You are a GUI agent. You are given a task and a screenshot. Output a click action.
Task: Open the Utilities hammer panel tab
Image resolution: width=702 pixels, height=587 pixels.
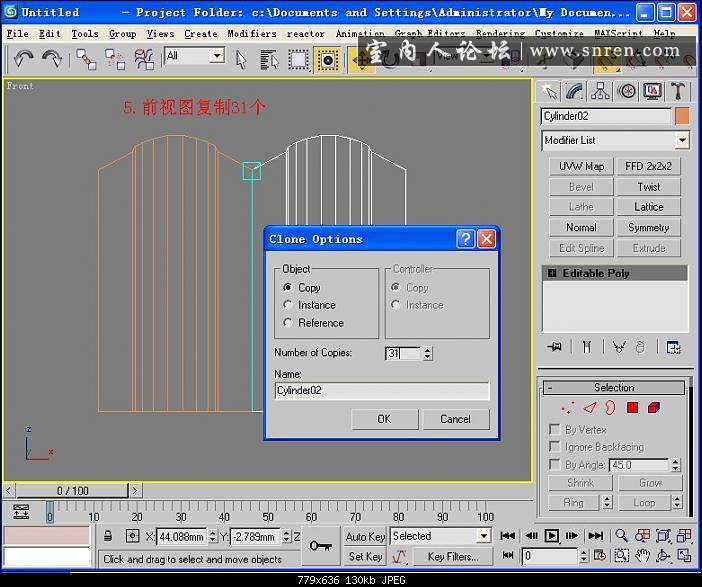pyautogui.click(x=678, y=91)
